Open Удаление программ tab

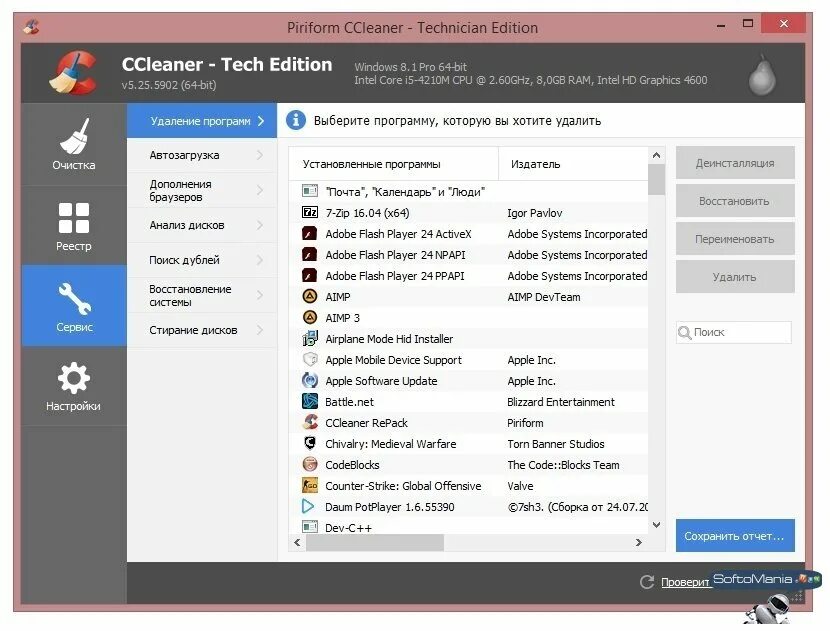tap(202, 121)
